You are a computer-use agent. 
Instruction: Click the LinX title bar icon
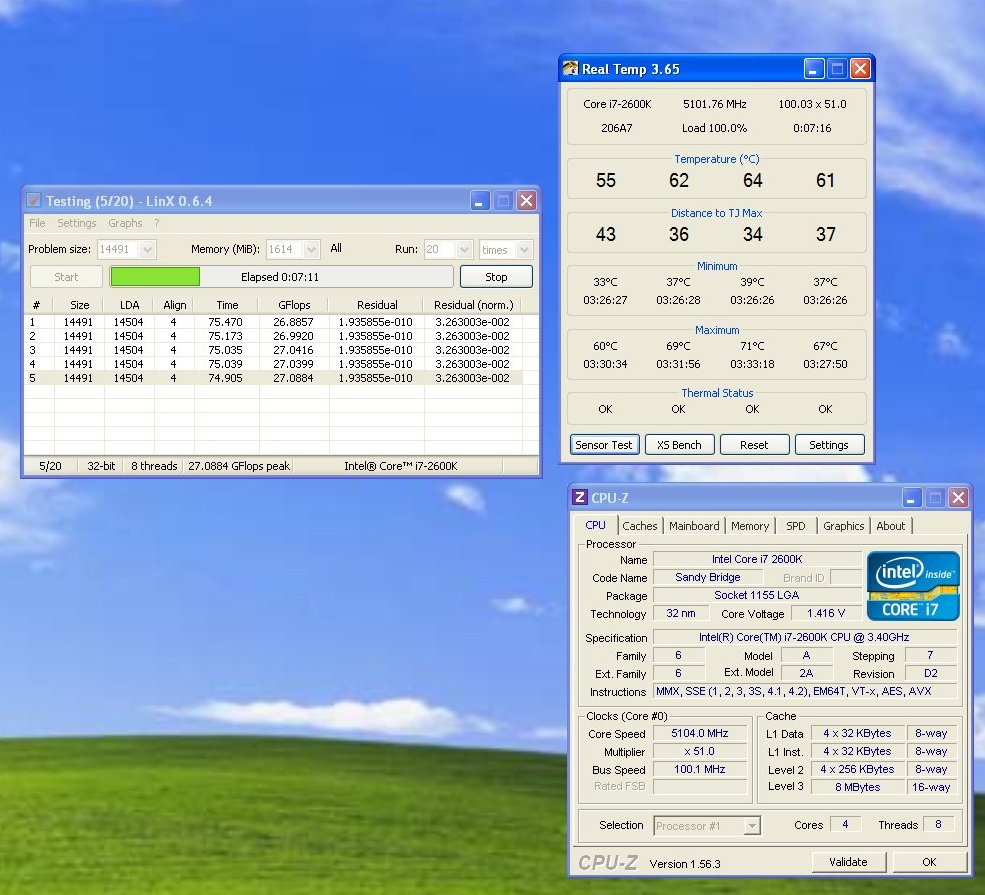pyautogui.click(x=34, y=201)
